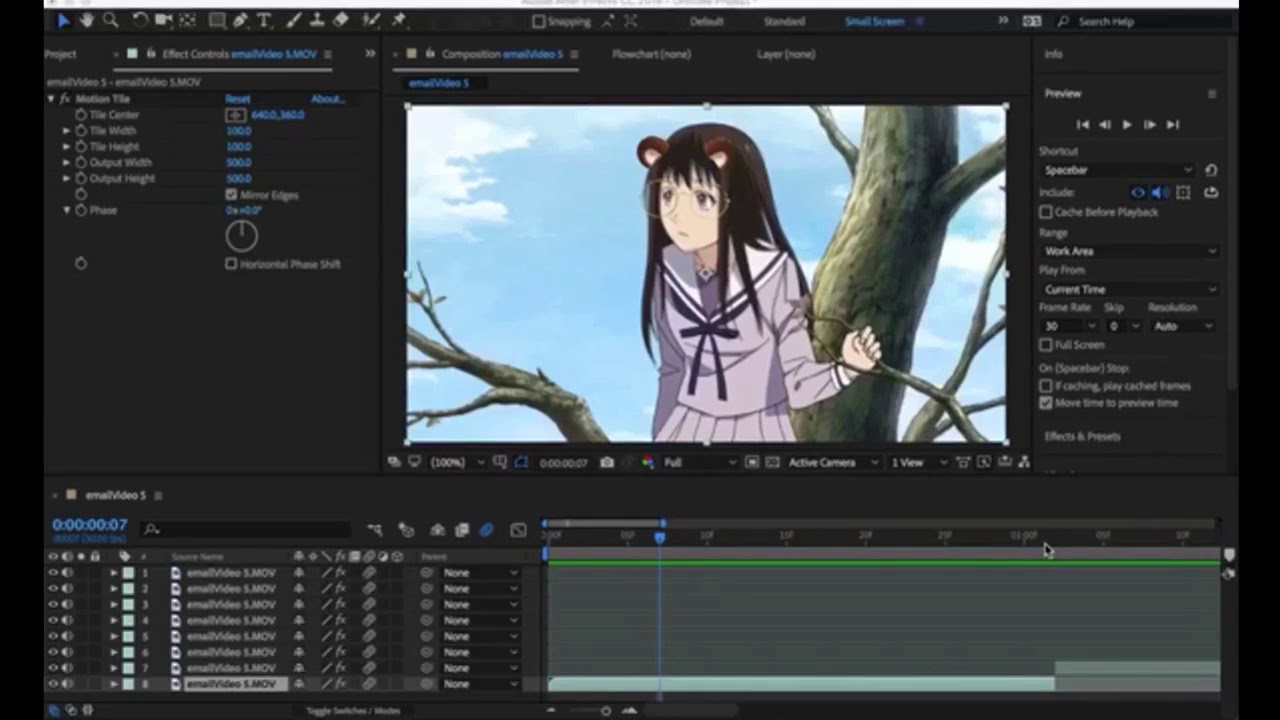Open the Flowchart (none) tab

(651, 54)
